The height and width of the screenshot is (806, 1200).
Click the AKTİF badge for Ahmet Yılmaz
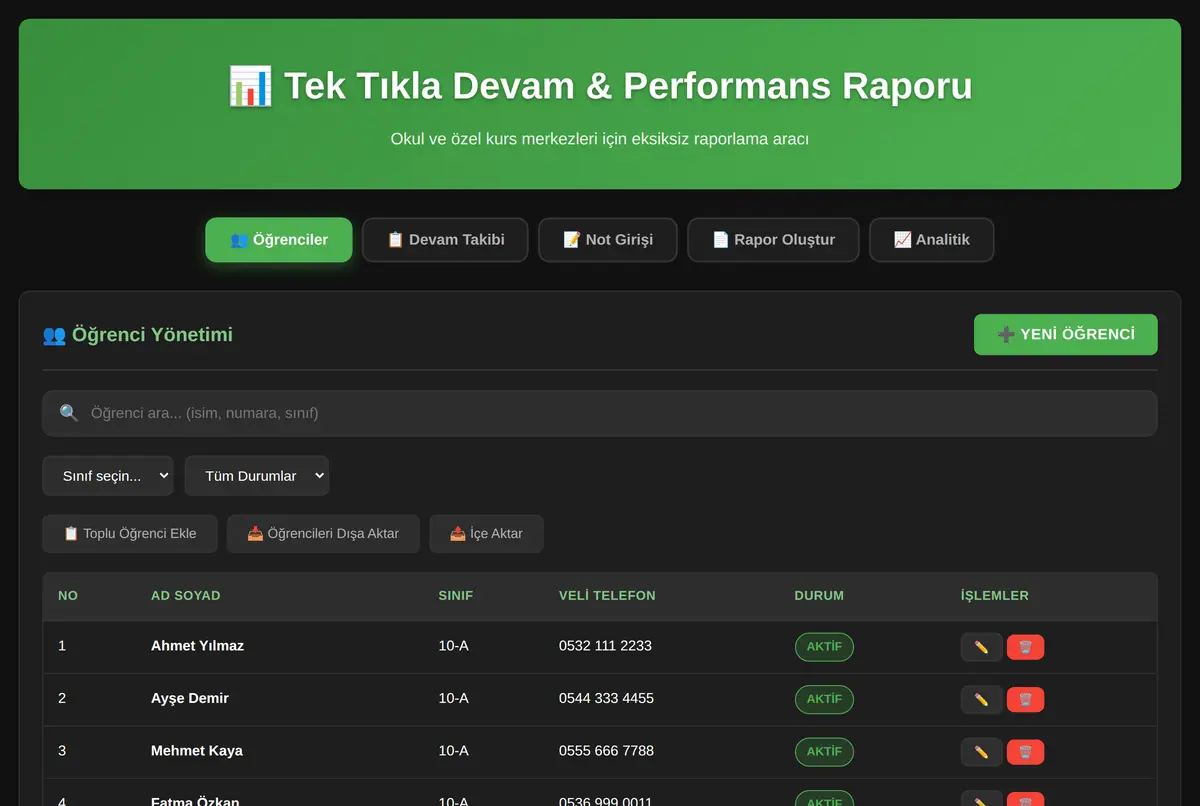[x=824, y=647]
